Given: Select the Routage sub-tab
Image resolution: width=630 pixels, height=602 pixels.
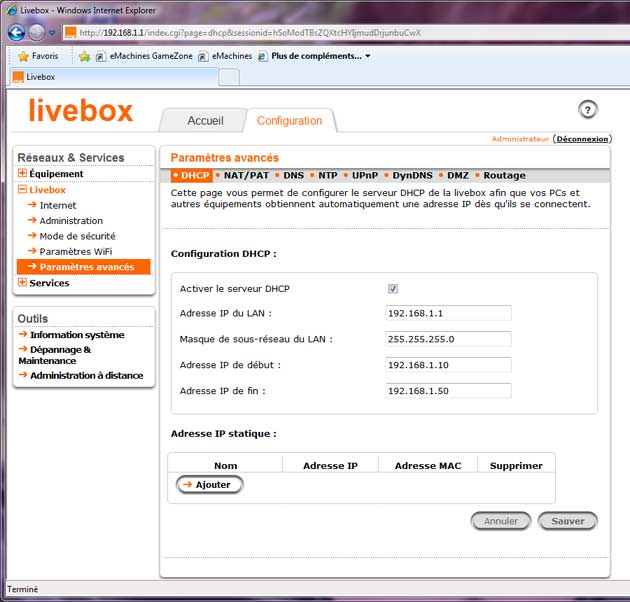Looking at the screenshot, I should pos(504,176).
